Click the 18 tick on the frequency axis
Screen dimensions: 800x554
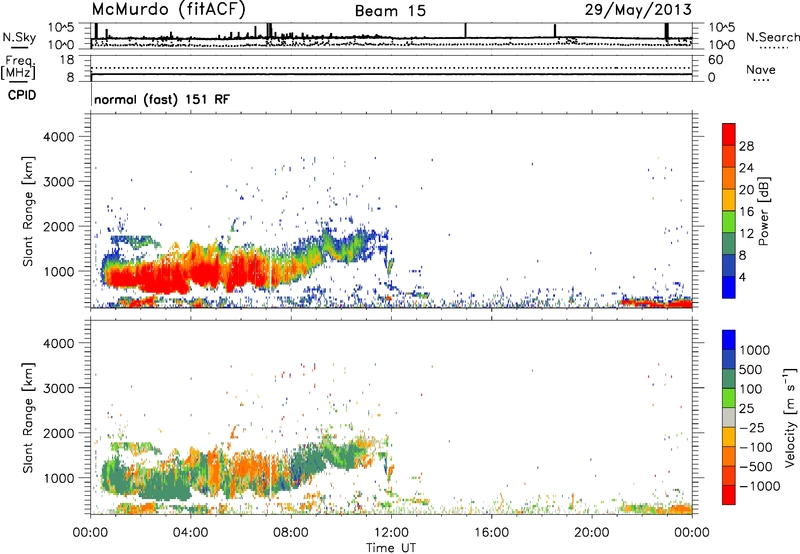coord(67,60)
